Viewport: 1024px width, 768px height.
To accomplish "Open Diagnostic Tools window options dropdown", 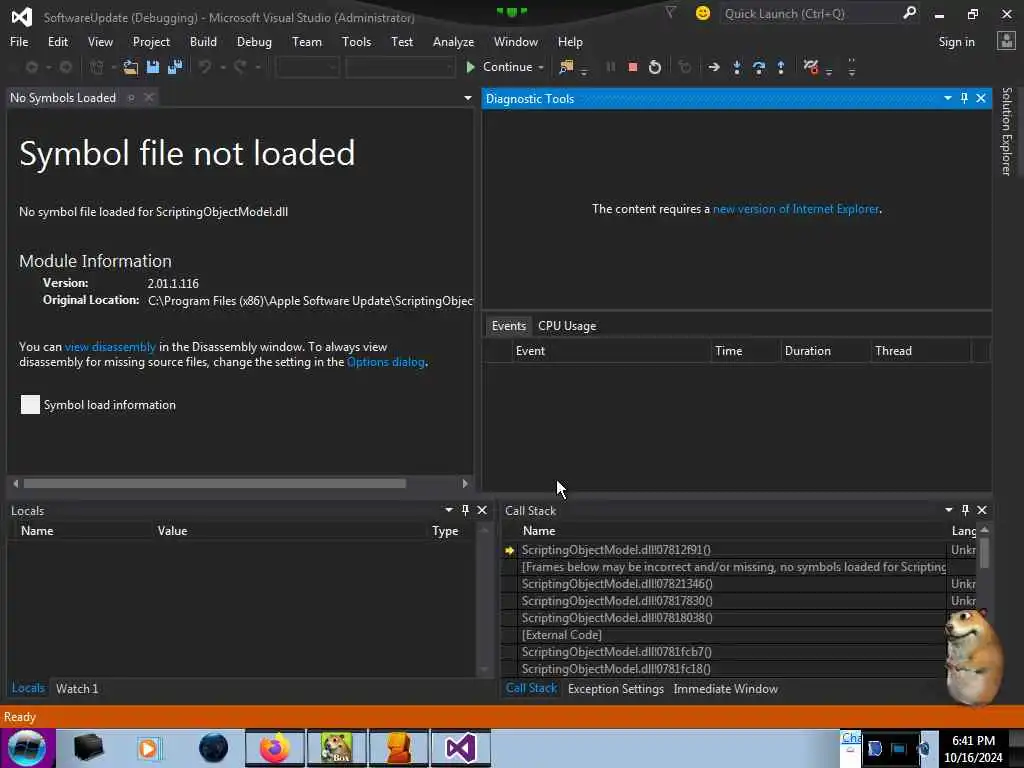I will 948,98.
